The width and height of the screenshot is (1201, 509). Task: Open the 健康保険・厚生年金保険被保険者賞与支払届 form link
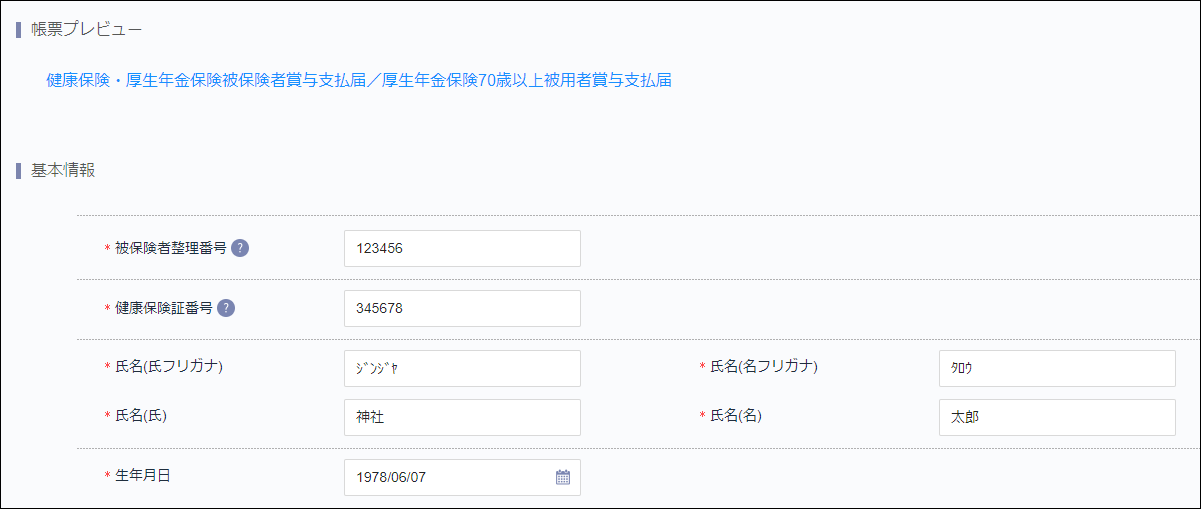click(359, 81)
